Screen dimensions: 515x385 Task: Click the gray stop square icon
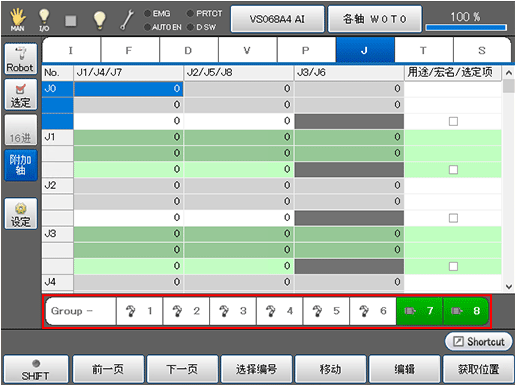coord(70,21)
